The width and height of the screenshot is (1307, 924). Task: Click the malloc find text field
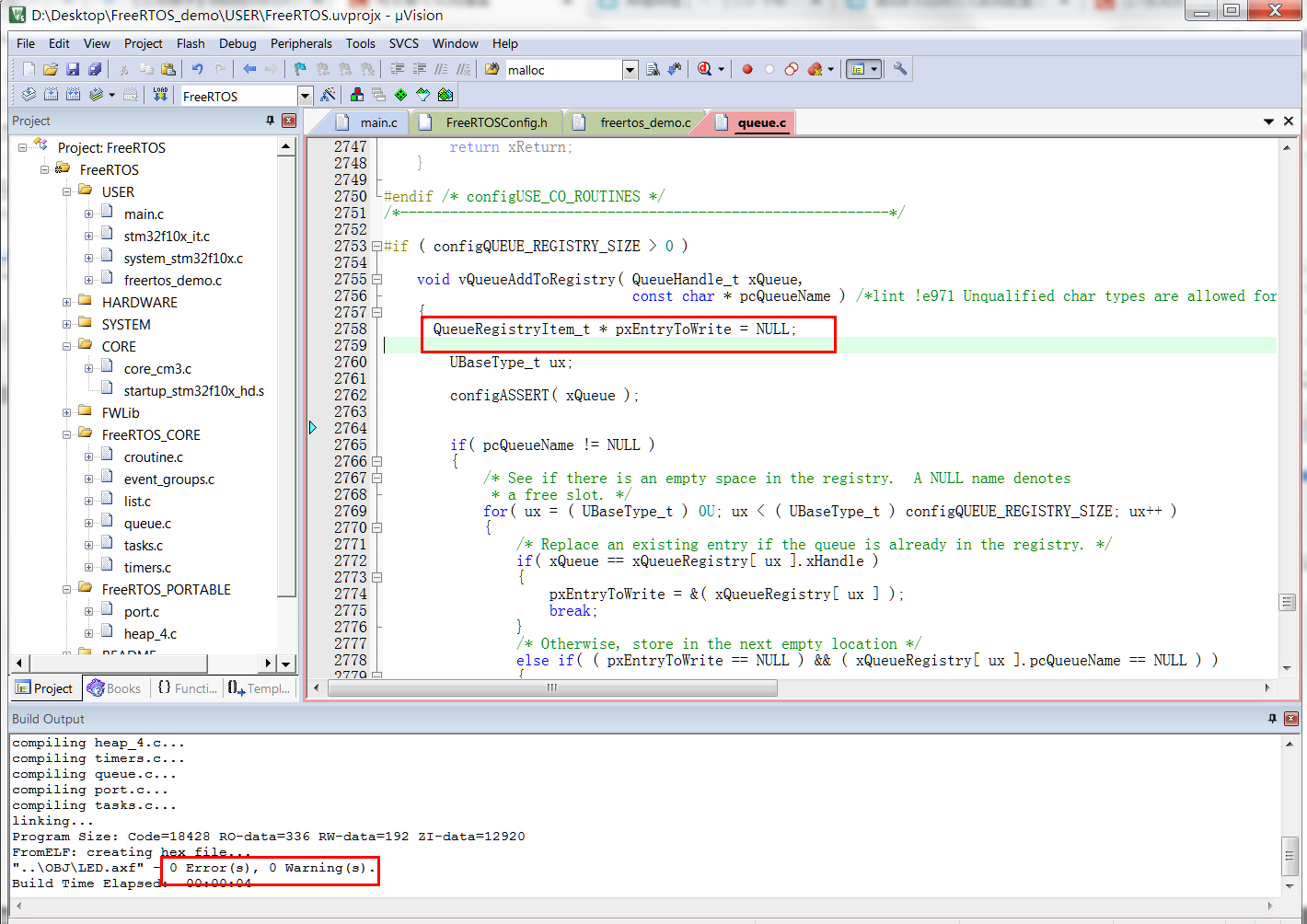[564, 70]
